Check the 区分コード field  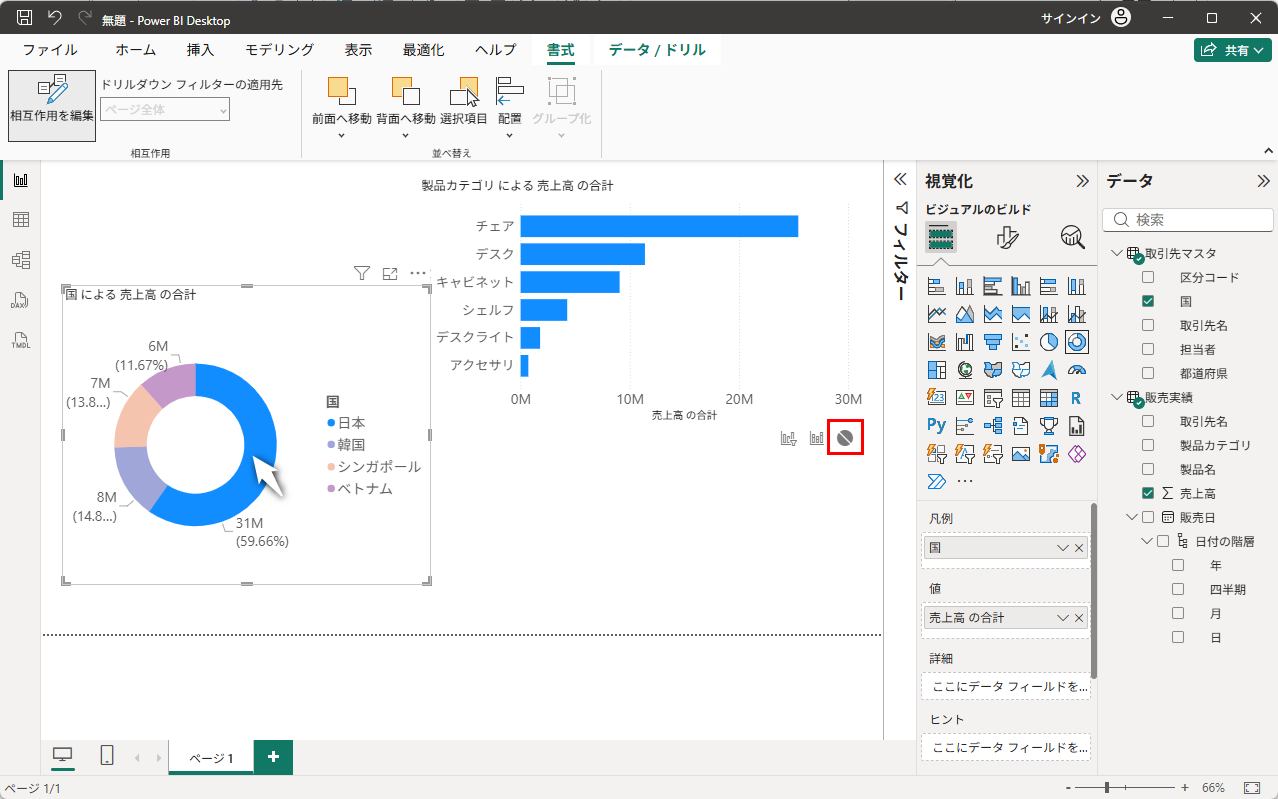tap(1148, 277)
